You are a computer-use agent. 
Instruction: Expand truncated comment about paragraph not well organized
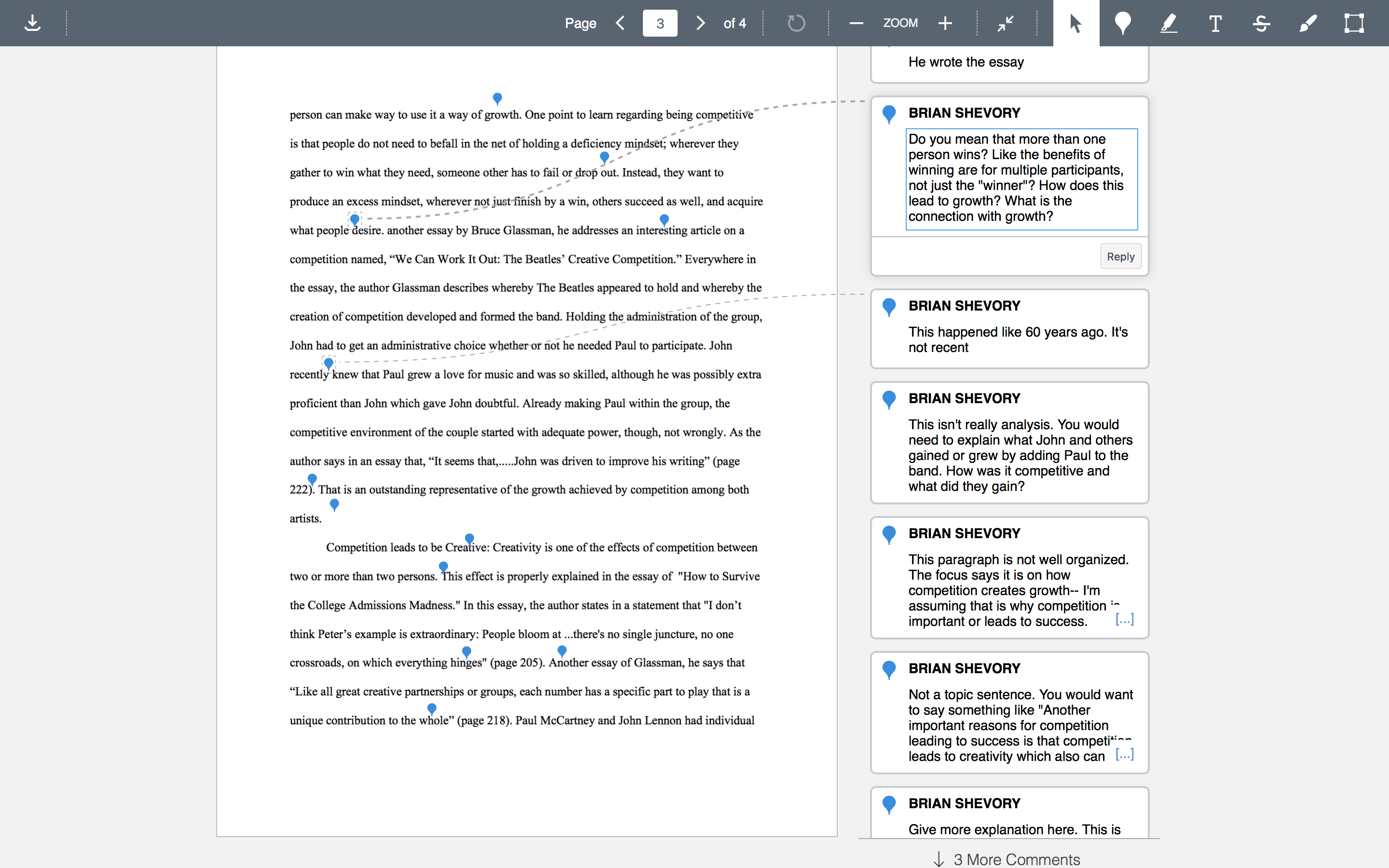[x=1124, y=620]
